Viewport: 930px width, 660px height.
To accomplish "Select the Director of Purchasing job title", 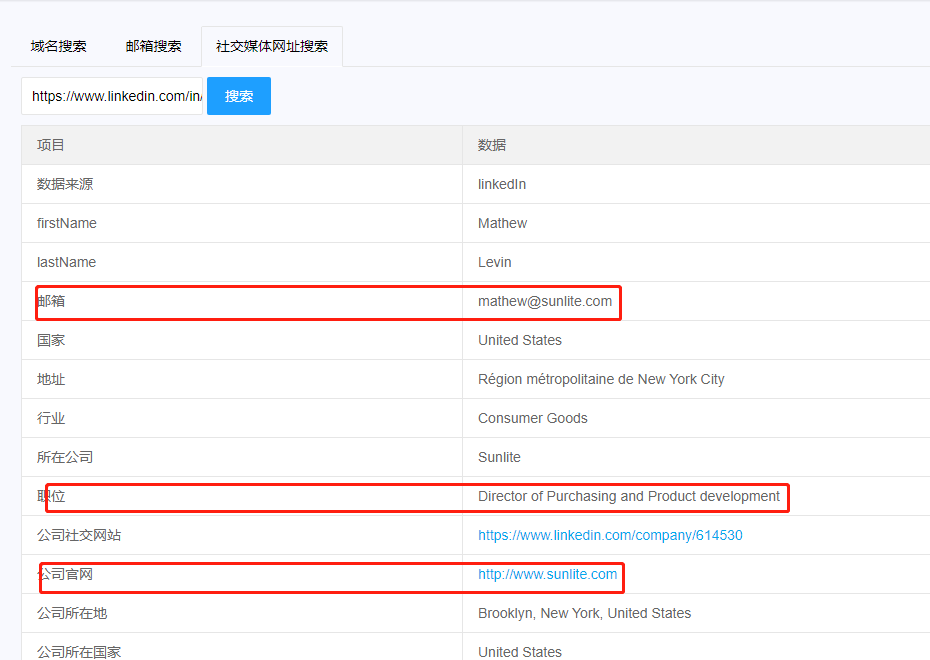I will [x=628, y=496].
